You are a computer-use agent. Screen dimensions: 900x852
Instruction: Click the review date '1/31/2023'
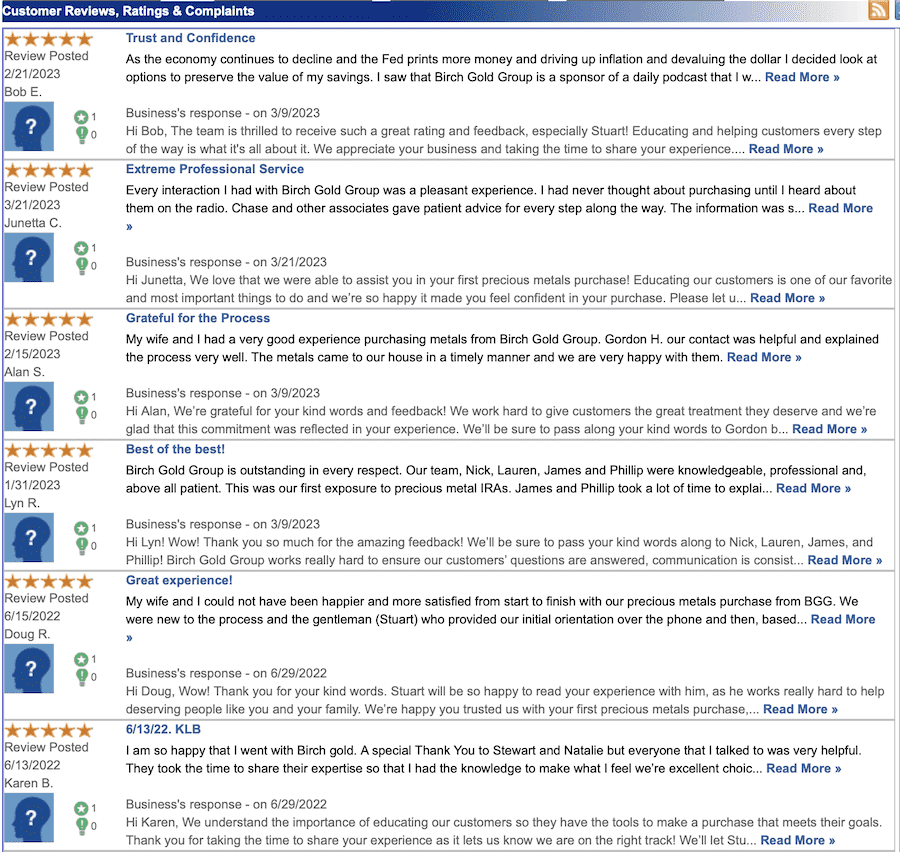click(x=32, y=485)
